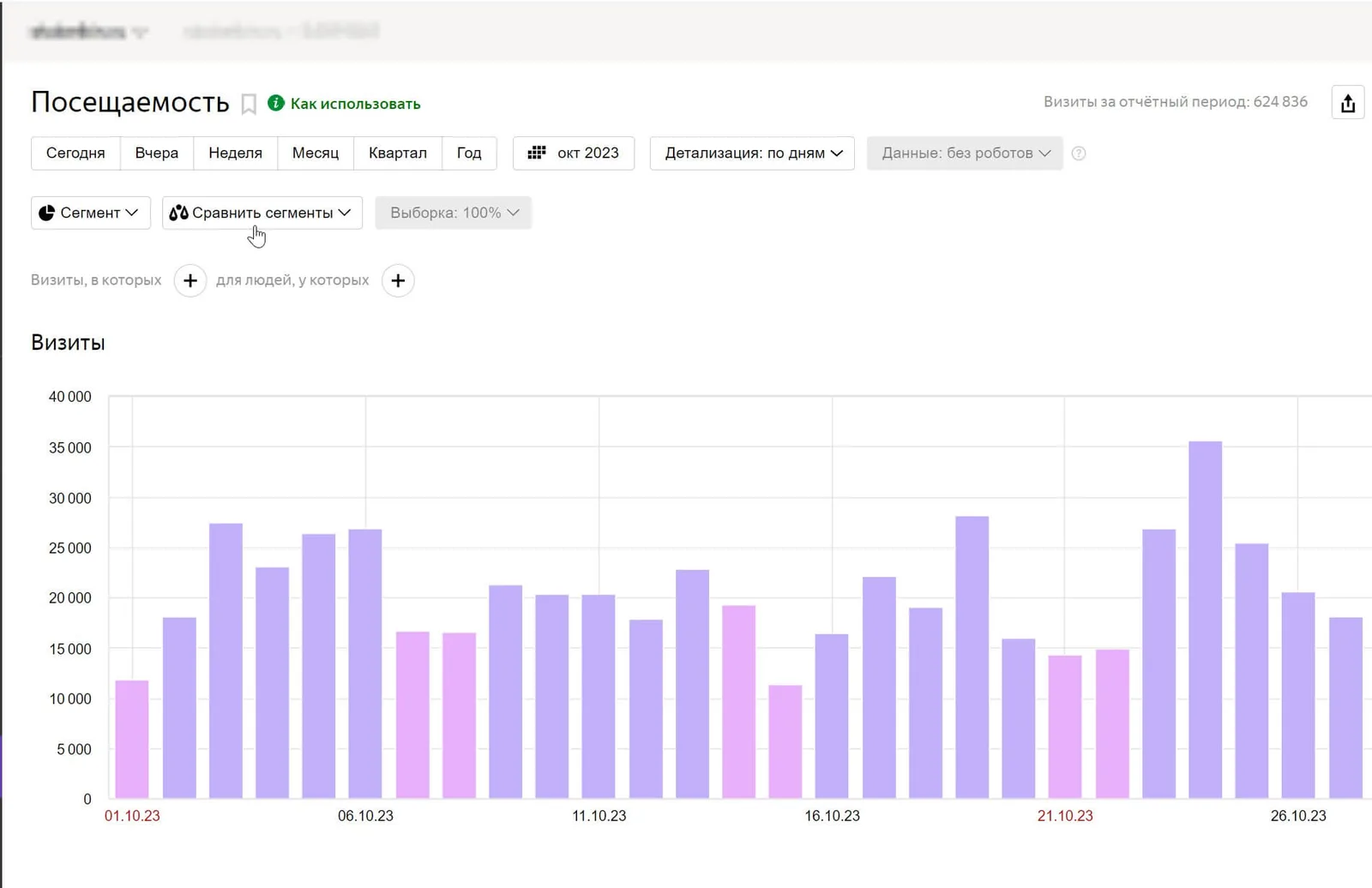Viewport: 1372px width, 888px height.
Task: Expand Детализация: по дням dropdown
Action: (x=752, y=153)
